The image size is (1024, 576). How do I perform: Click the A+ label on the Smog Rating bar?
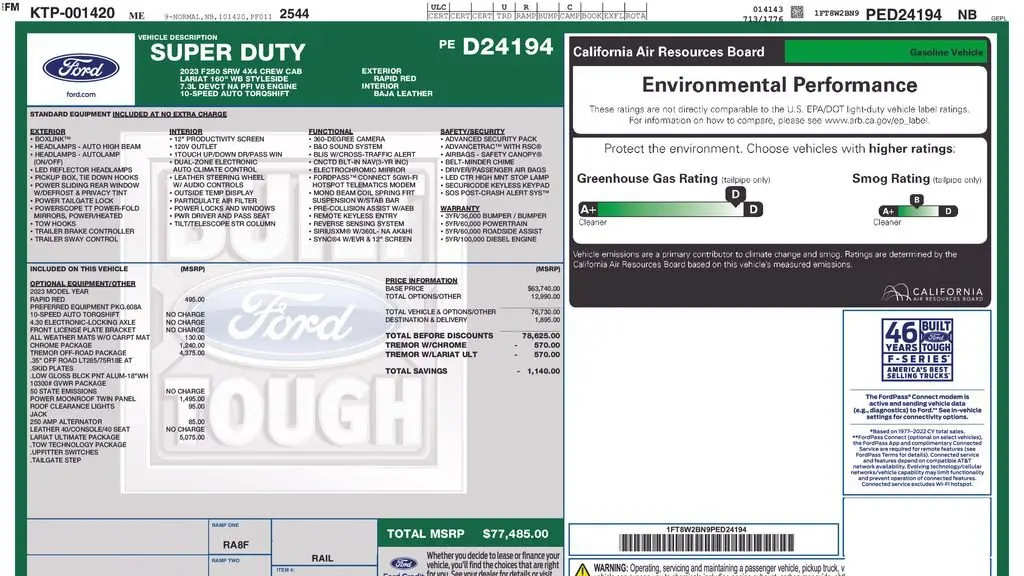coord(888,211)
